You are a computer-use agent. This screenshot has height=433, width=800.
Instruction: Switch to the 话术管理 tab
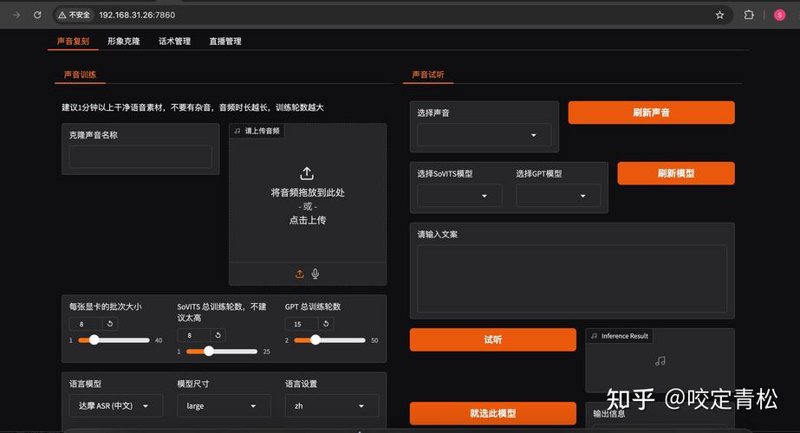pyautogui.click(x=174, y=41)
